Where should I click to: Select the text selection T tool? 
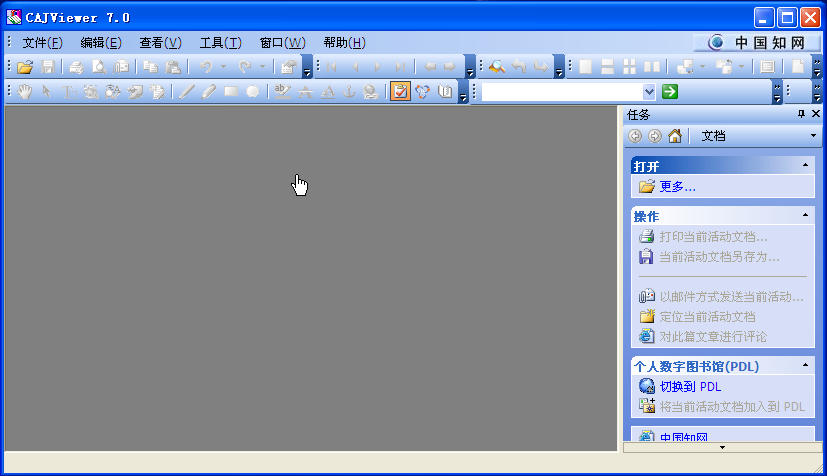point(68,92)
